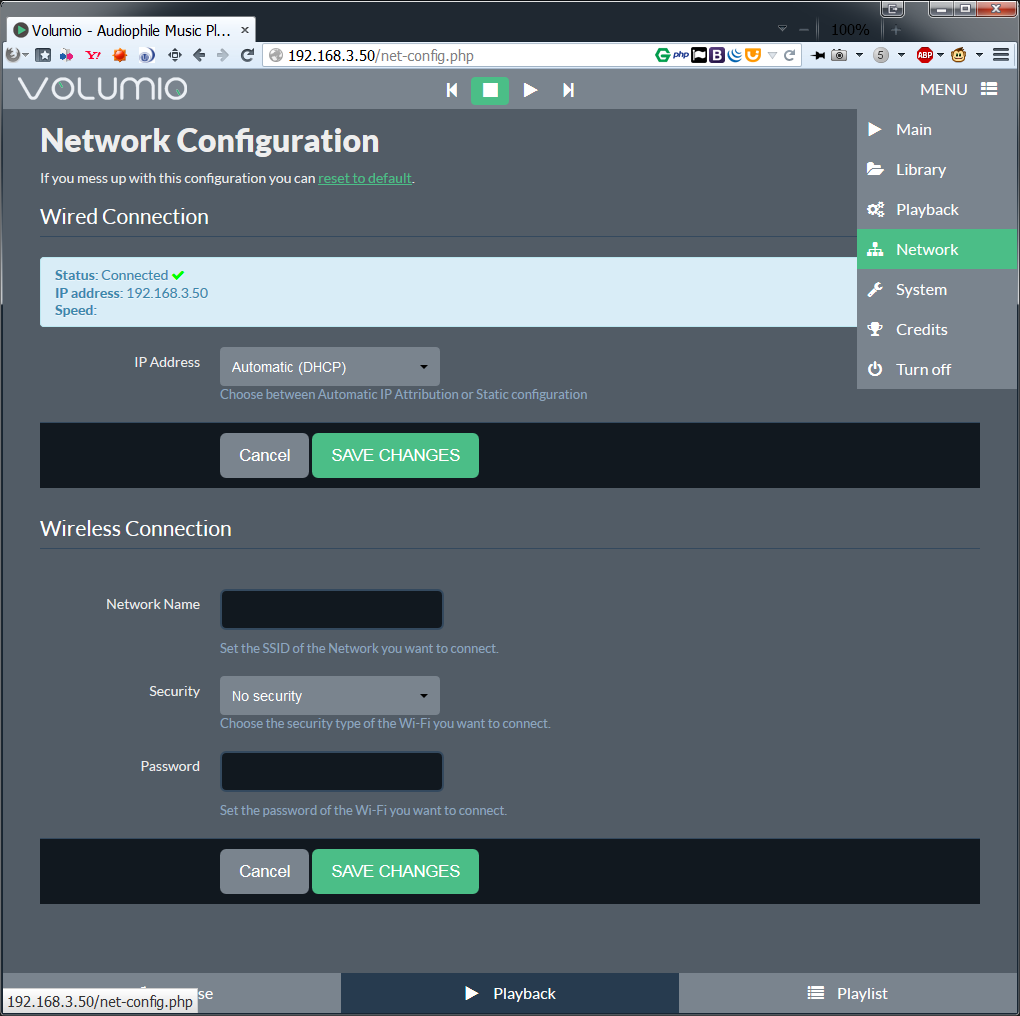This screenshot has height=1016, width=1020.
Task: Expand the number 5 badge dropdown arrow
Action: [901, 55]
